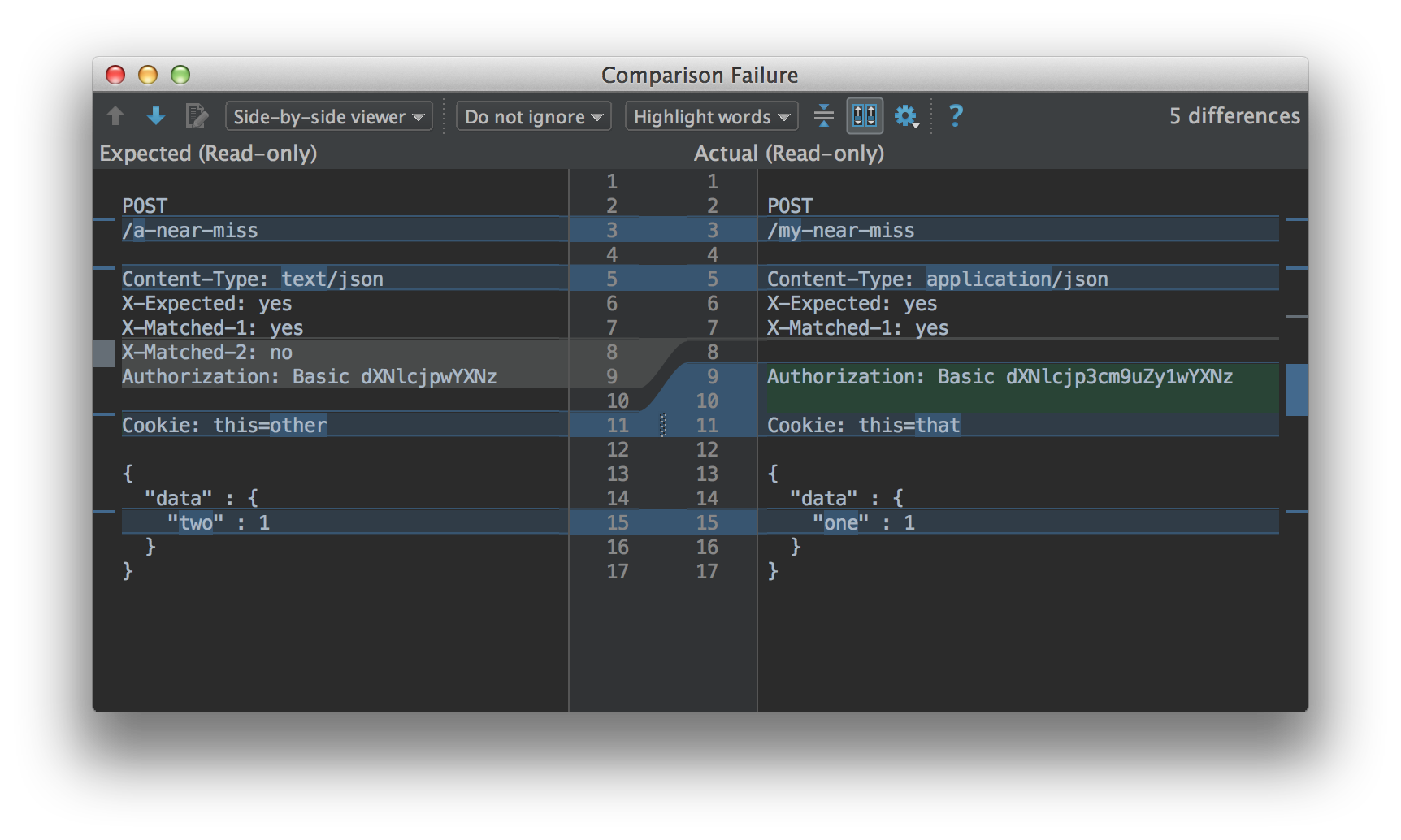This screenshot has height=840, width=1401.
Task: Click the /a-near-miss line in Expected pane
Action: tap(190, 231)
